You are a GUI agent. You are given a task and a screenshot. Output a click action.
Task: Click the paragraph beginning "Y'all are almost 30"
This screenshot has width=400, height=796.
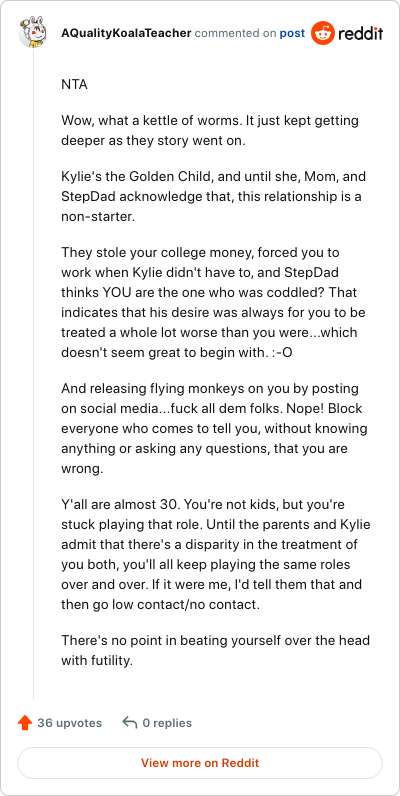[x=216, y=554]
